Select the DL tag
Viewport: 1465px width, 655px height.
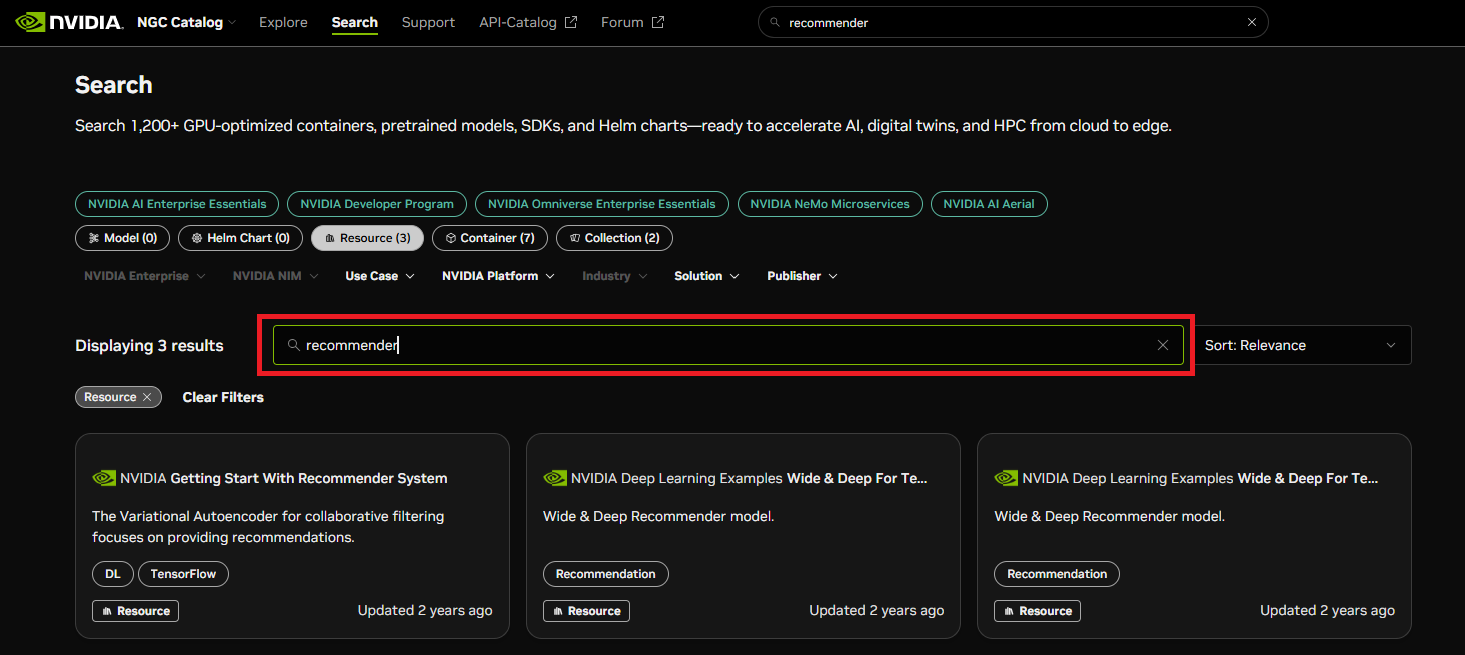pos(113,574)
